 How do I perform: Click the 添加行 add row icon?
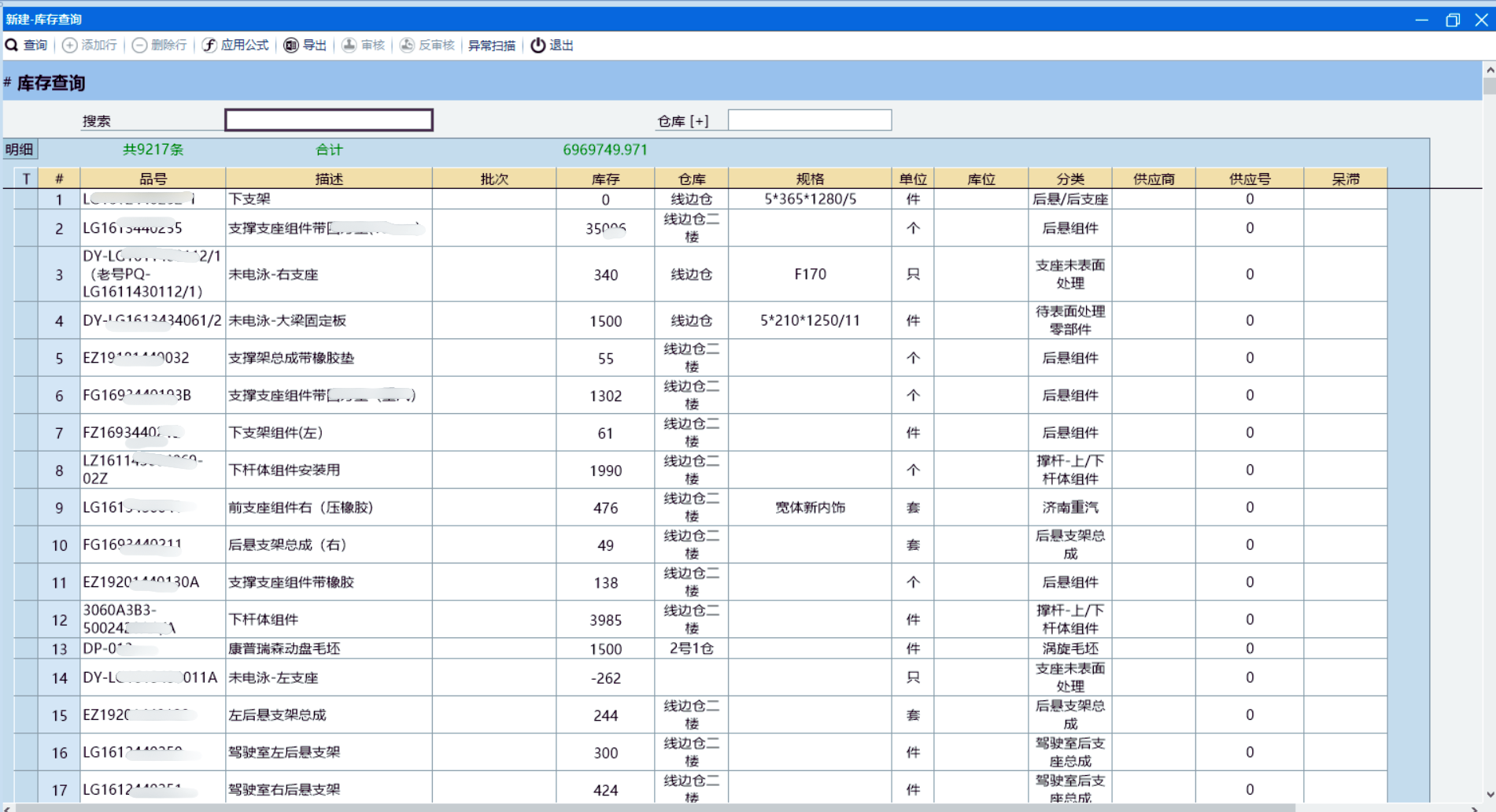pyautogui.click(x=70, y=46)
